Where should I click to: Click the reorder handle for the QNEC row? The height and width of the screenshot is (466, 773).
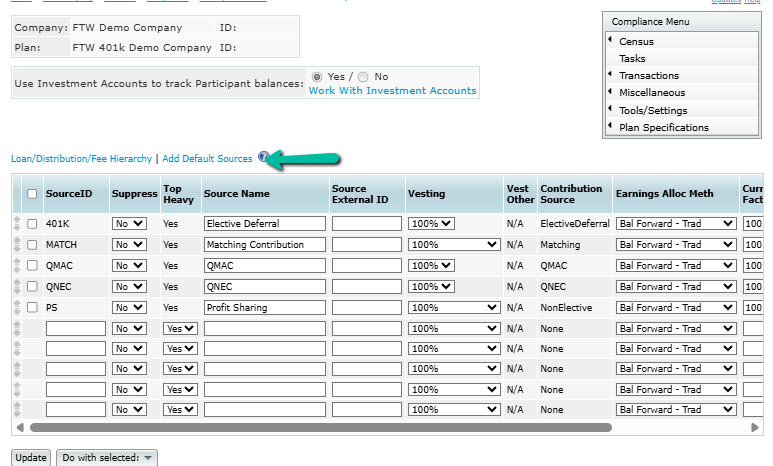(17, 287)
